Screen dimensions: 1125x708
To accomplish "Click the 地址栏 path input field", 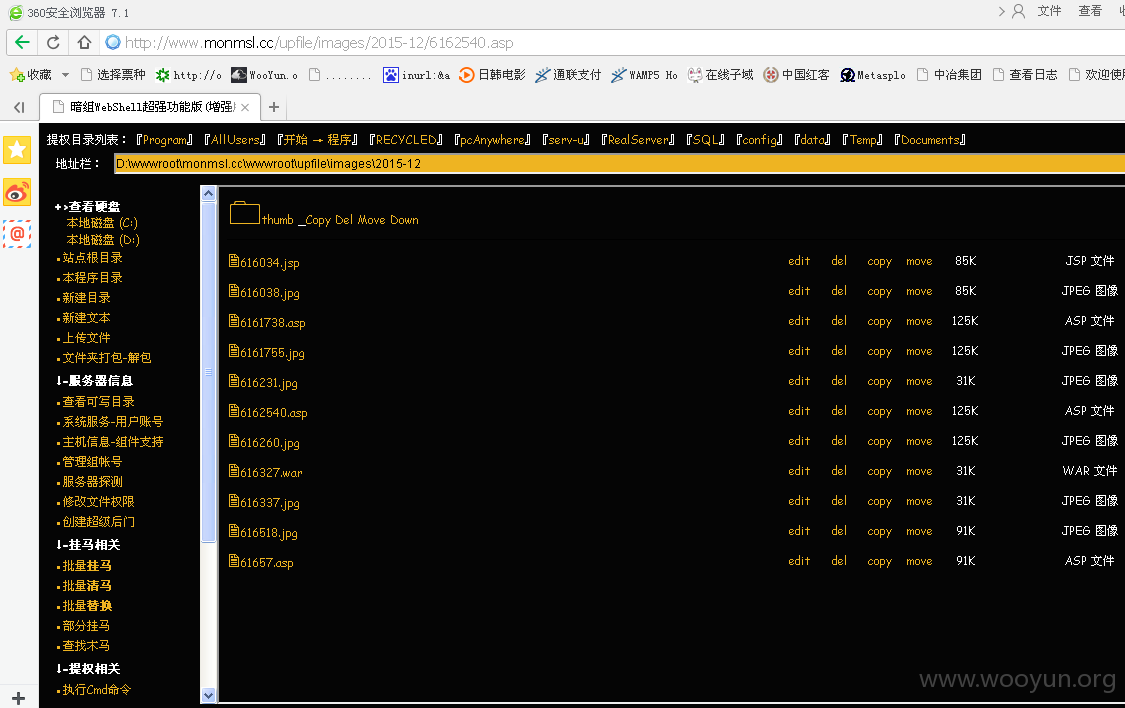I will [619, 164].
